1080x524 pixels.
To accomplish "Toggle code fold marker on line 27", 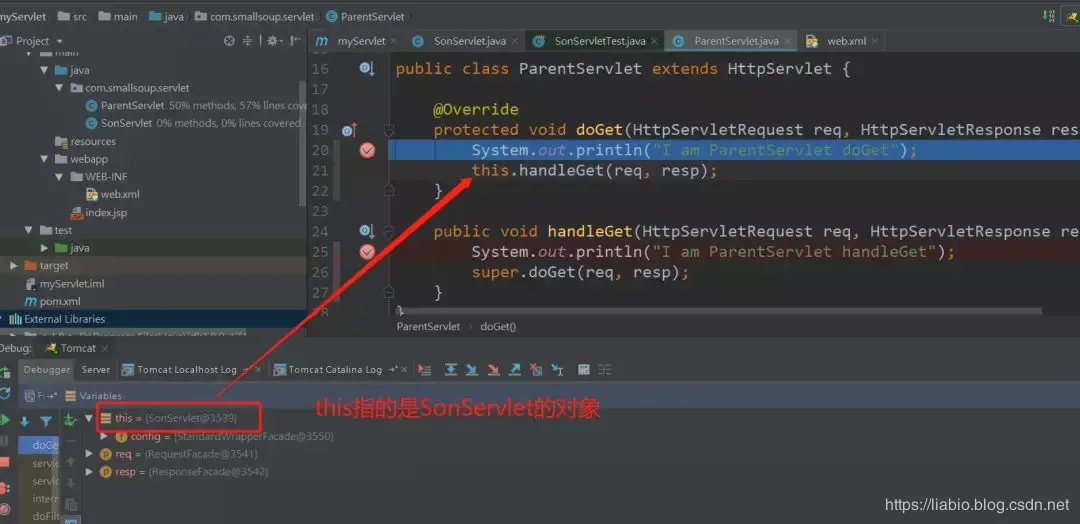I will point(388,292).
